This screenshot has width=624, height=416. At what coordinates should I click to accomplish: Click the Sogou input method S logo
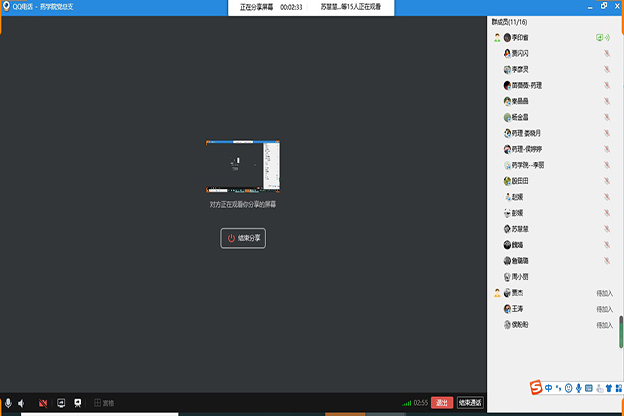tap(536, 387)
